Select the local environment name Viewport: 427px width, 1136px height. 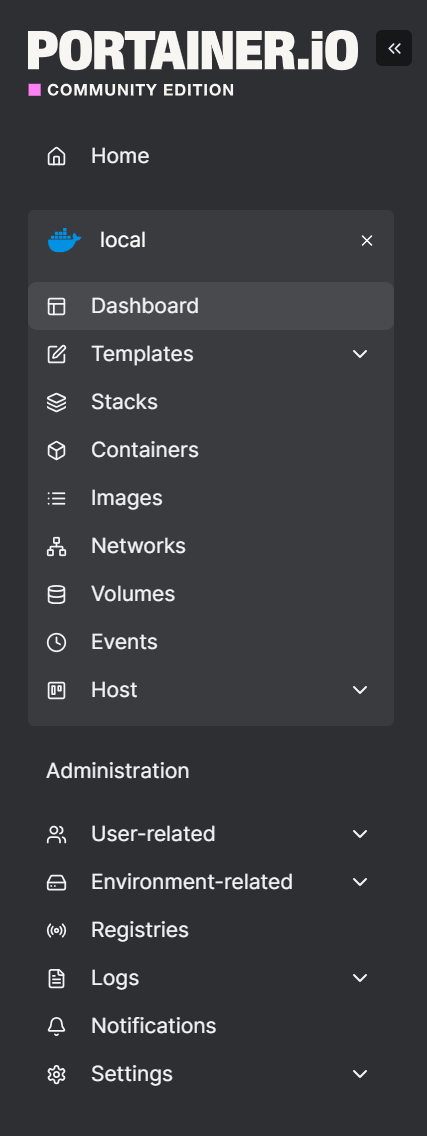click(123, 240)
